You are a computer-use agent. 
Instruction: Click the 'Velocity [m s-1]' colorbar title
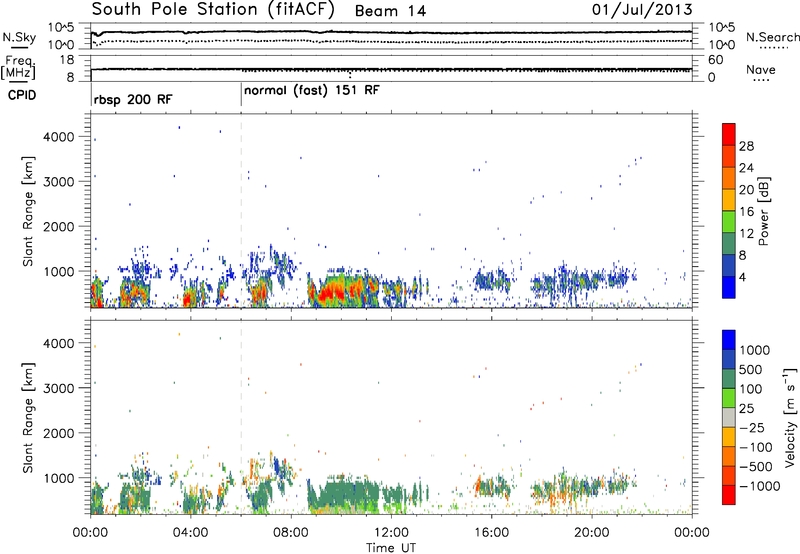[x=790, y=417]
